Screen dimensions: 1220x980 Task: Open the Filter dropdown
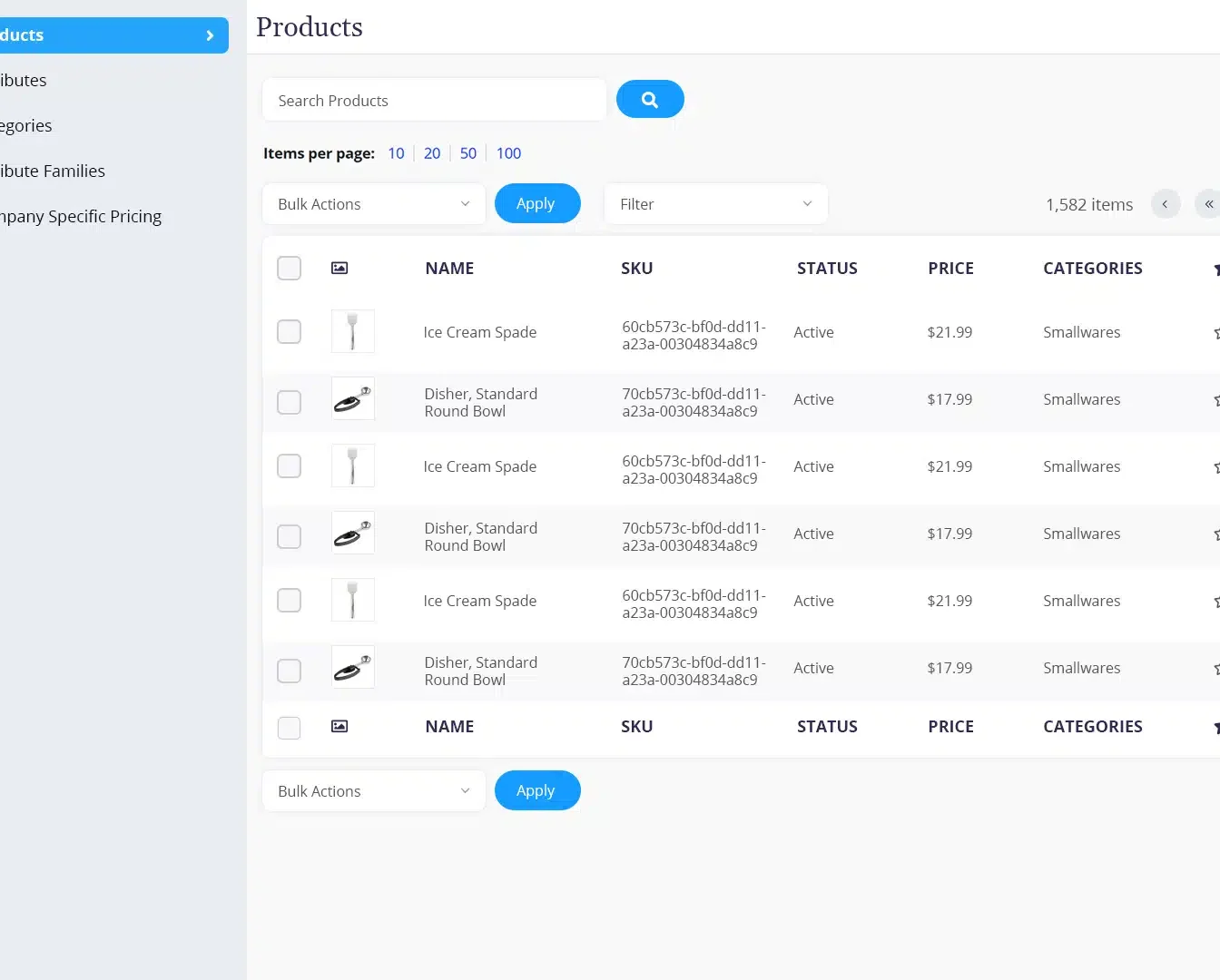pyautogui.click(x=715, y=204)
